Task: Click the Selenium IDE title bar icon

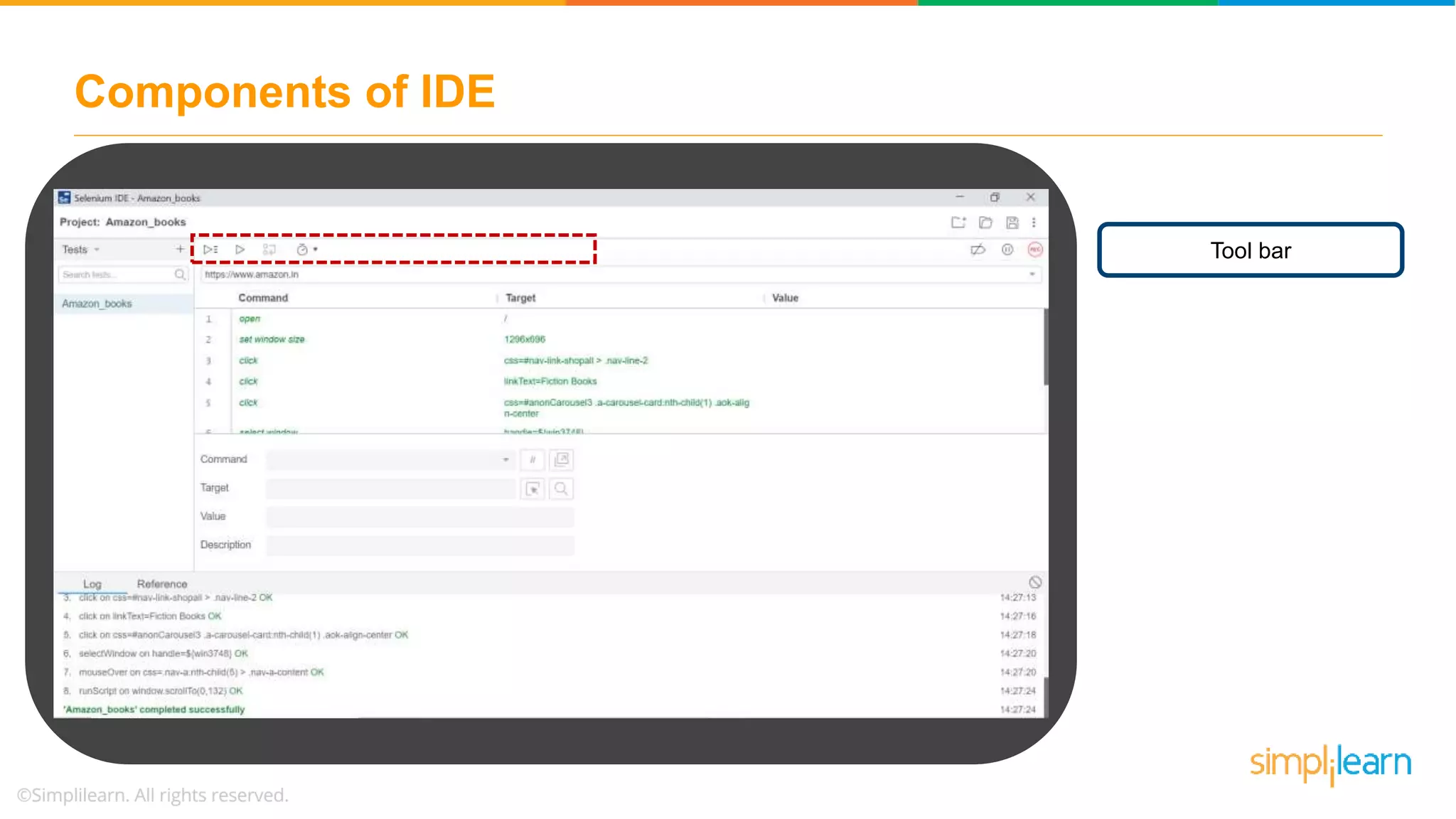Action: 65,198
